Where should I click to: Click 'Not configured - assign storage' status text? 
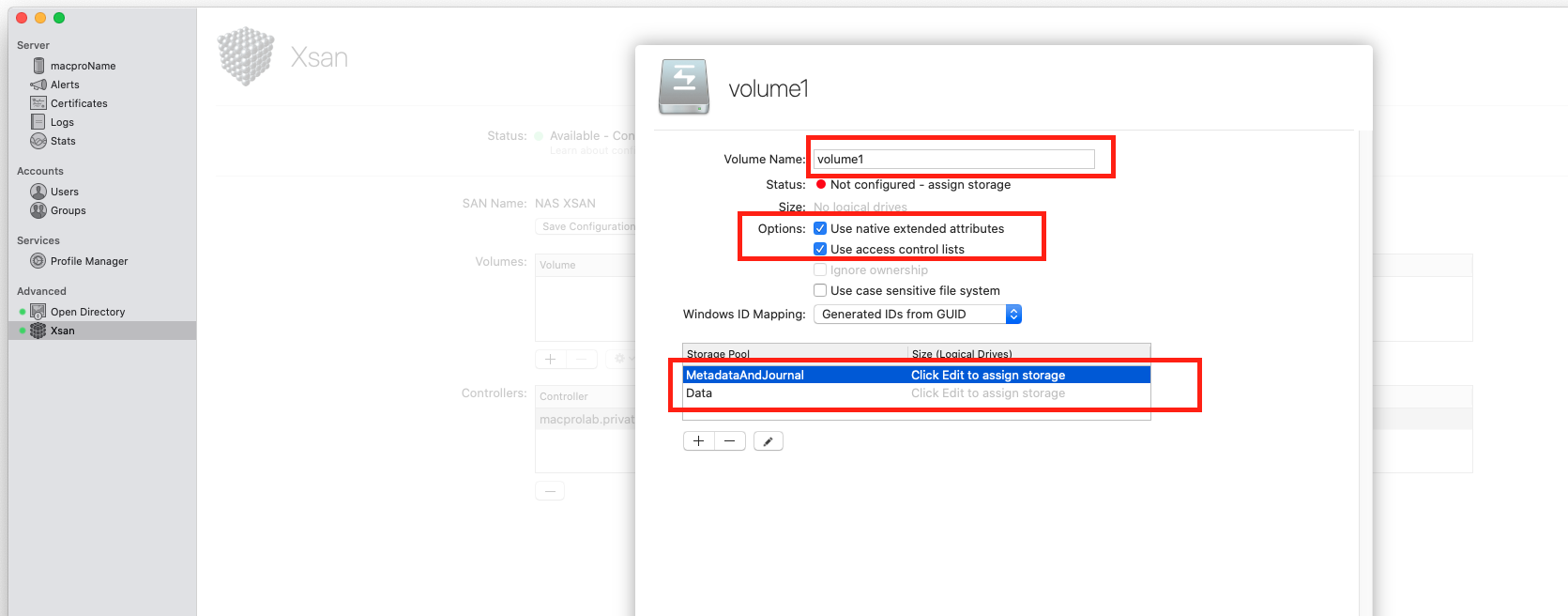921,185
